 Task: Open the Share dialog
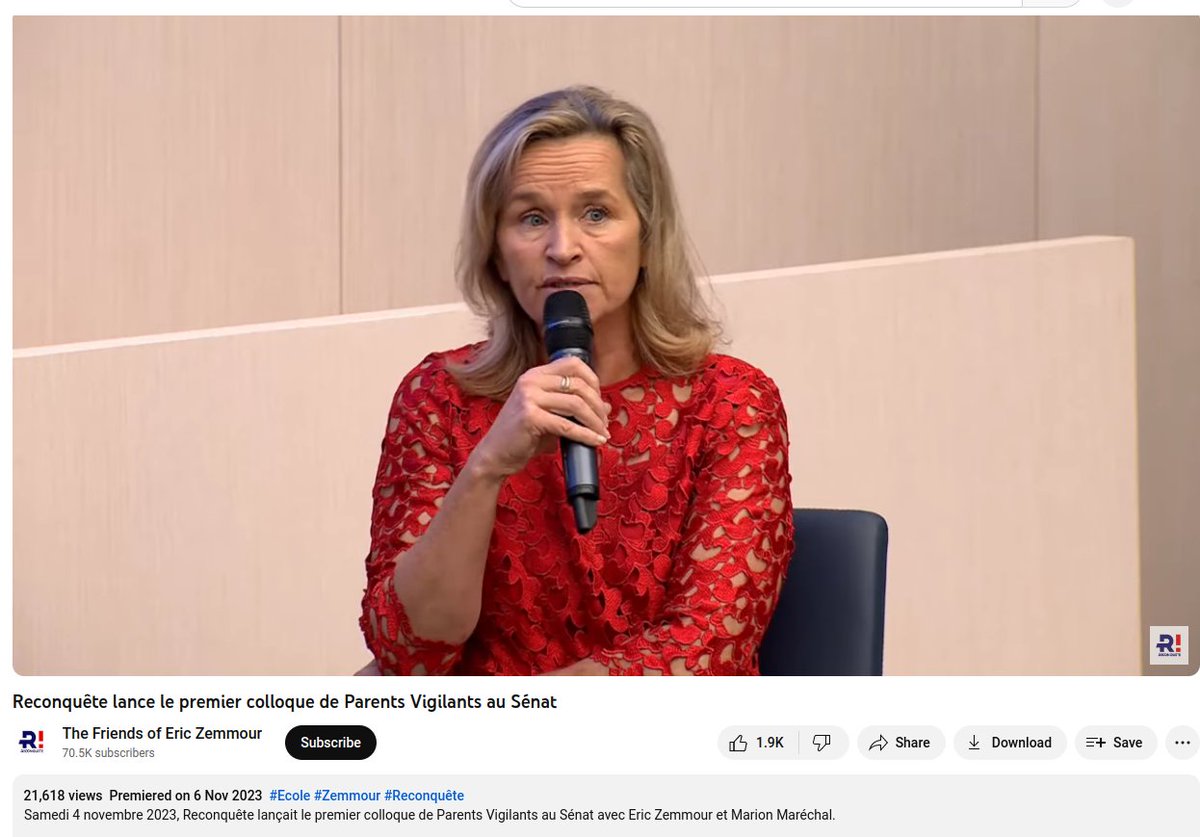pos(900,743)
